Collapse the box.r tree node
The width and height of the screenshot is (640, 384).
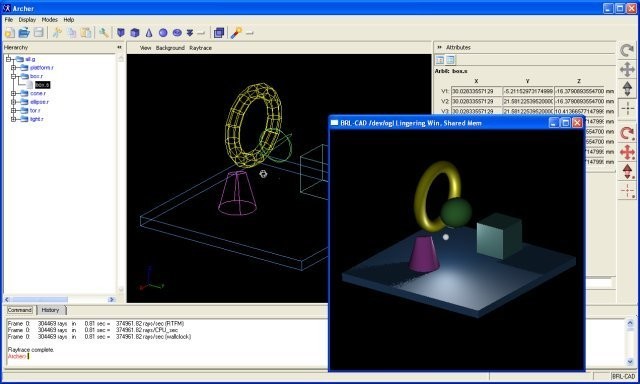(x=13, y=76)
